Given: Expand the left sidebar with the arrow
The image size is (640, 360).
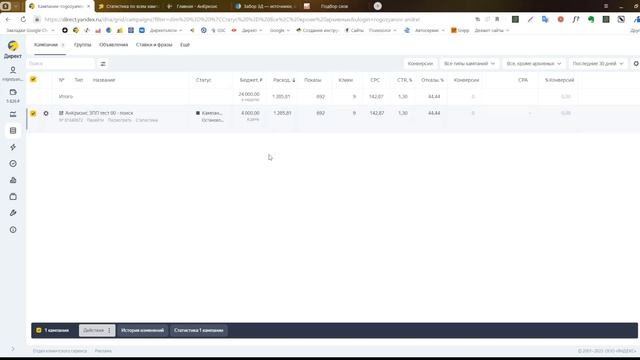Looking at the screenshot, I should (13, 349).
